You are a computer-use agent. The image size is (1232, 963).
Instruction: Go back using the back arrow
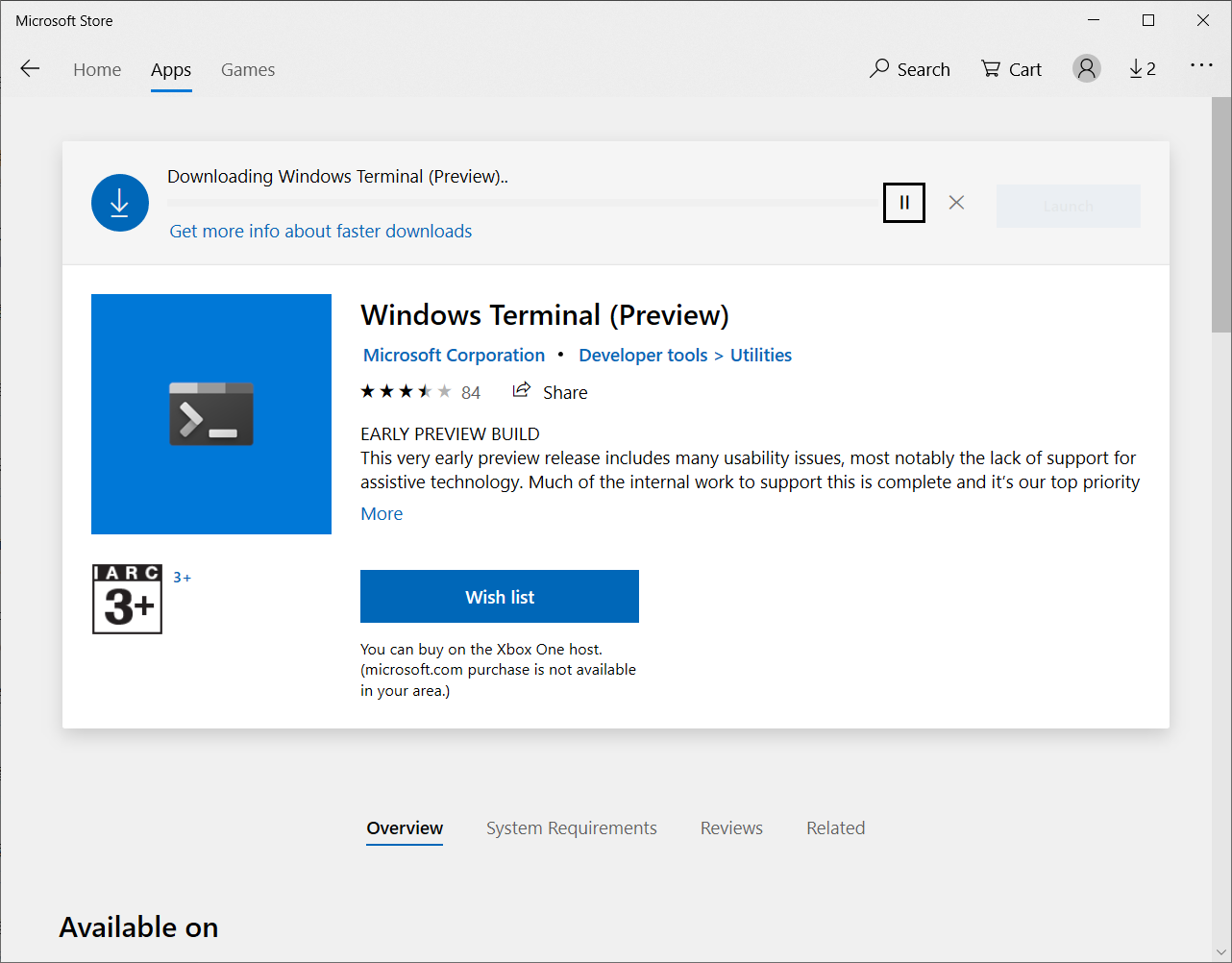point(30,68)
